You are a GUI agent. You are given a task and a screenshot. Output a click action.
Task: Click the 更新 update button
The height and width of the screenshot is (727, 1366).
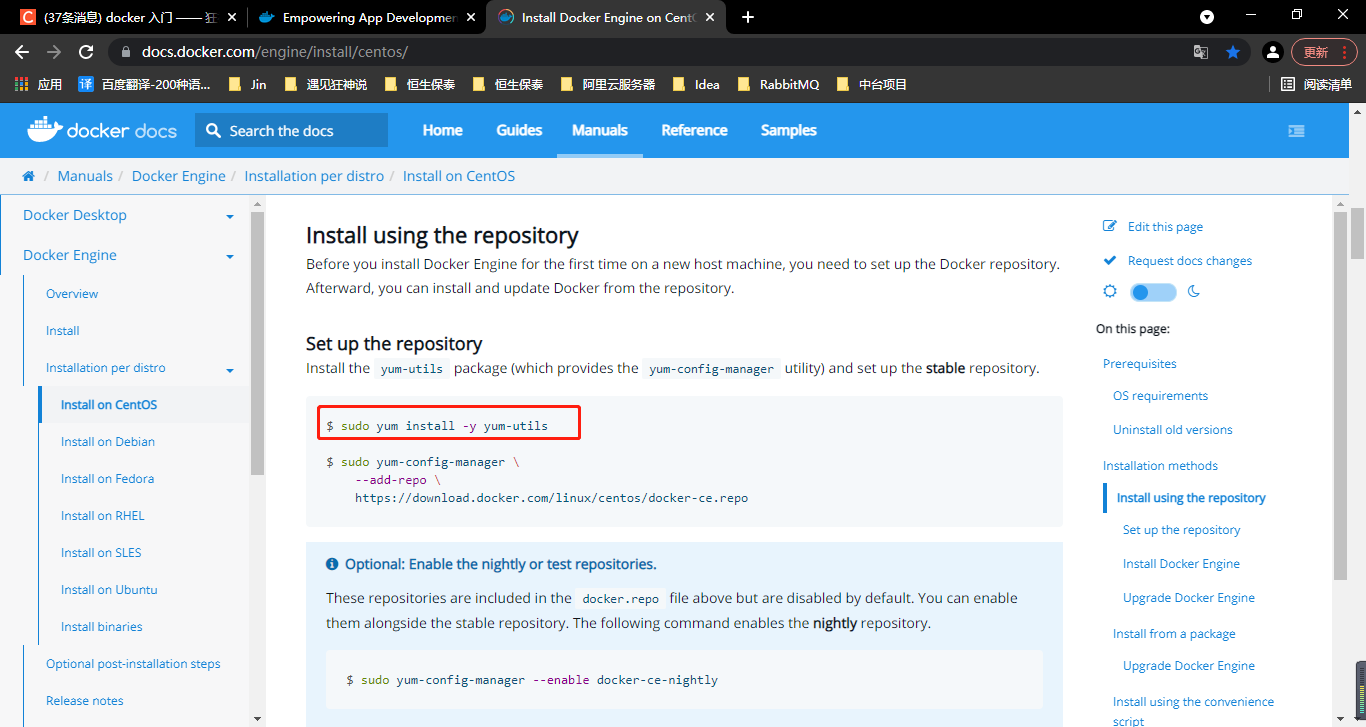point(1322,52)
